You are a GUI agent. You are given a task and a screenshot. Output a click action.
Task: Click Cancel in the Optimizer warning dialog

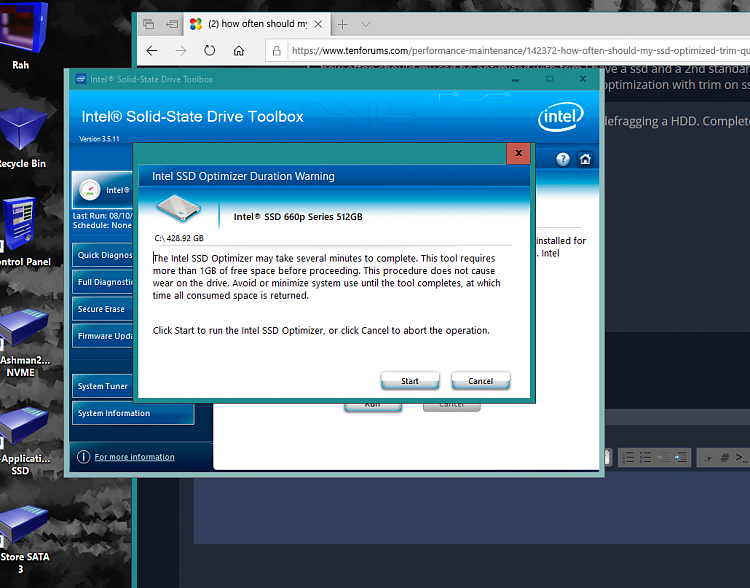click(481, 381)
